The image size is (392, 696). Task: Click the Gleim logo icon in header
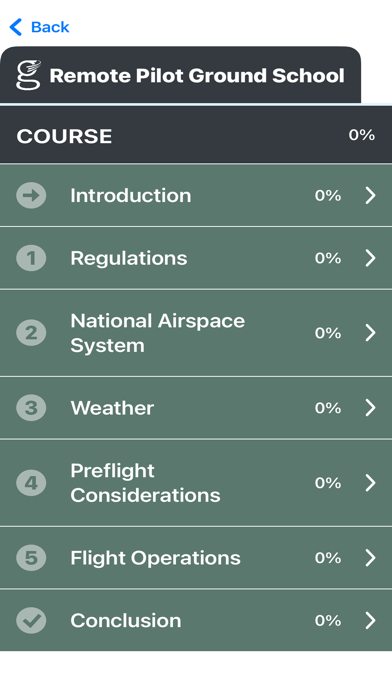(x=28, y=75)
